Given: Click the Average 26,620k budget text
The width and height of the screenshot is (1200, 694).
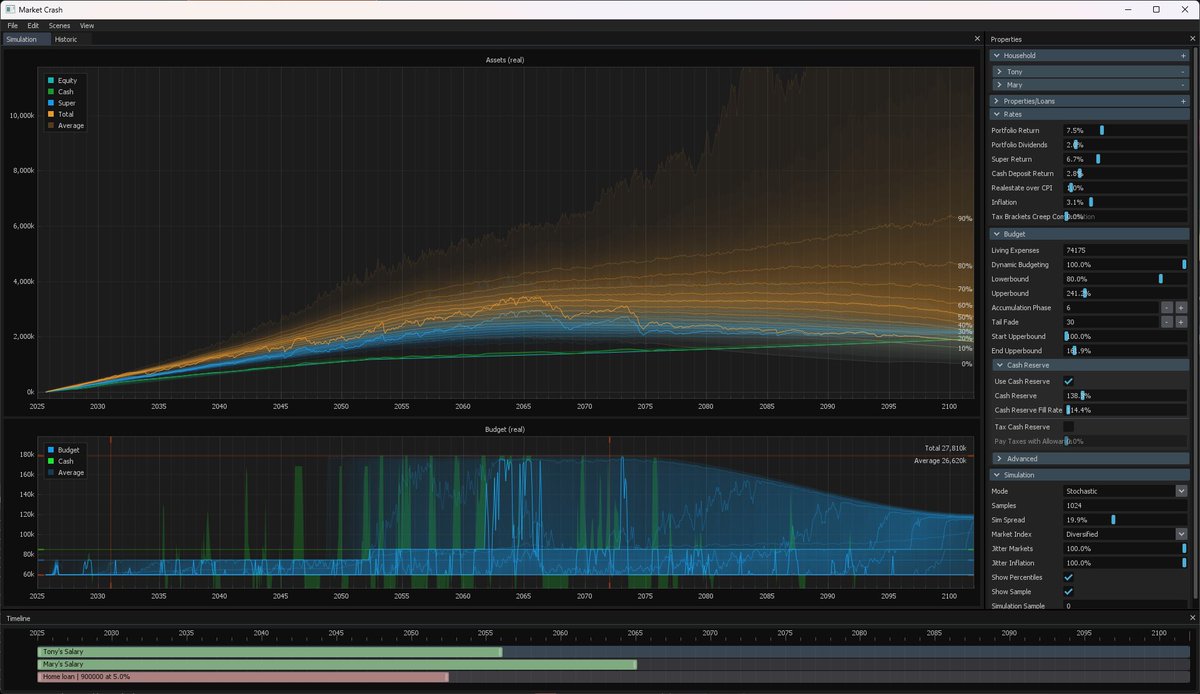Looking at the screenshot, I should (x=940, y=461).
